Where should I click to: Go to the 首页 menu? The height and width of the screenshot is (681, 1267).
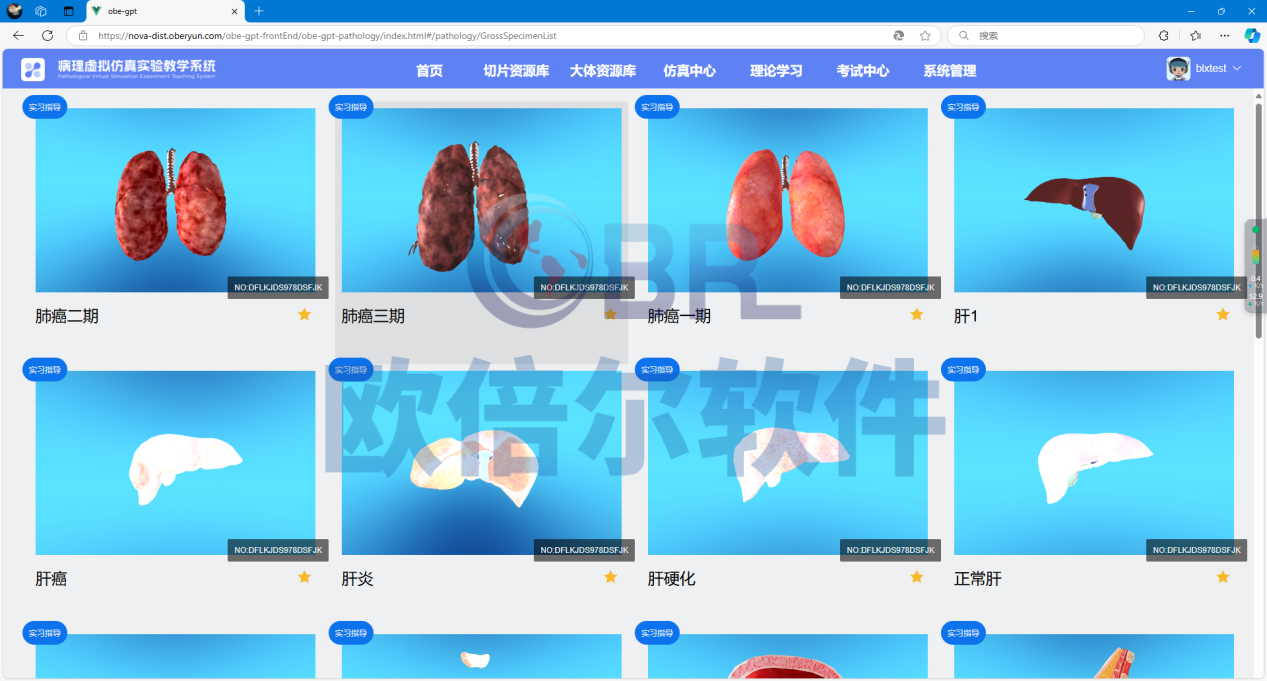point(429,71)
